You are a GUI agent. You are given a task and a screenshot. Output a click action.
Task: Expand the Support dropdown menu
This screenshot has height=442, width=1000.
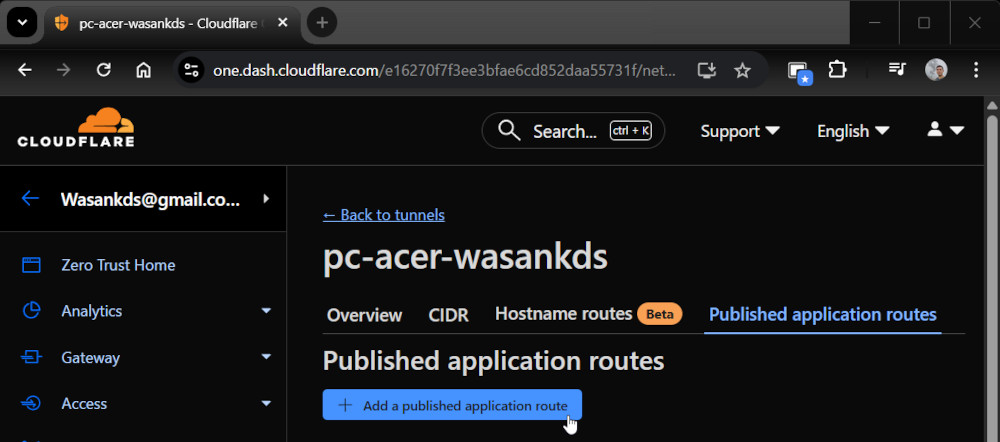(740, 131)
